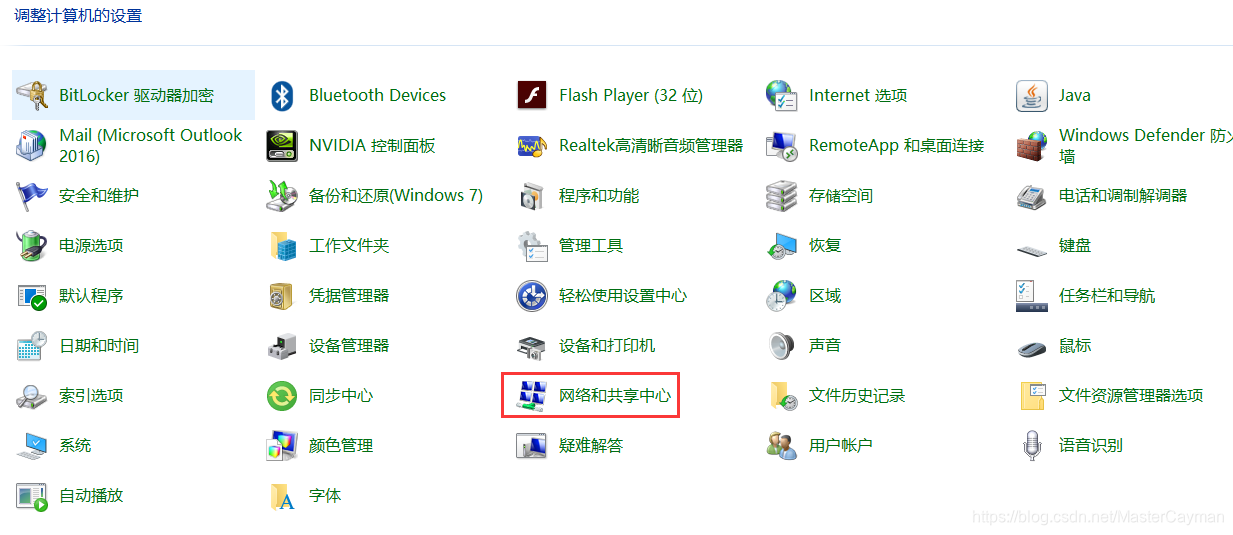Go to the 系统 text link

pos(75,446)
